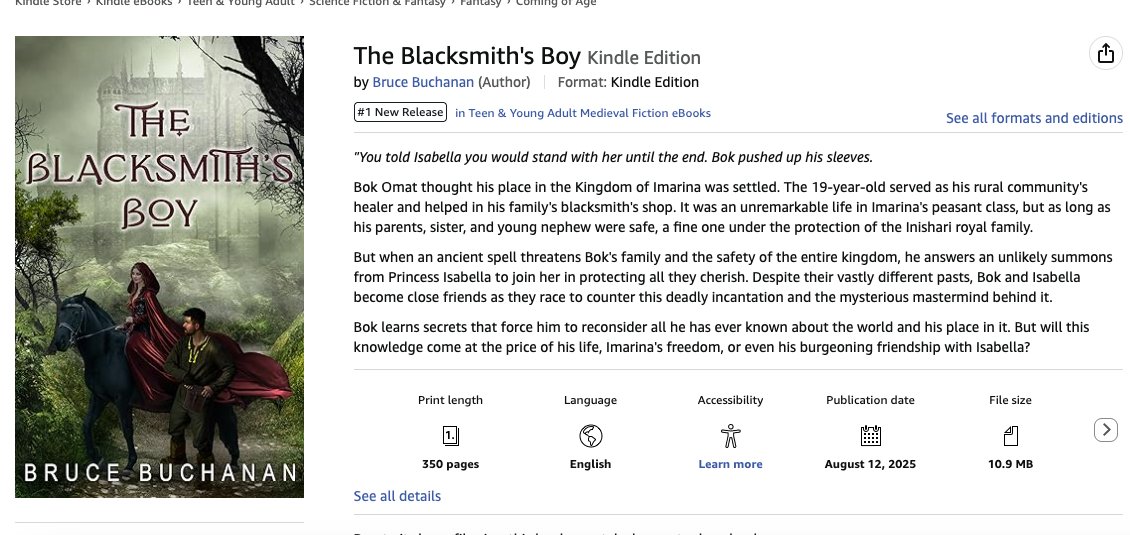1130x535 pixels.
Task: Click the share icon button
Action: [x=1105, y=53]
